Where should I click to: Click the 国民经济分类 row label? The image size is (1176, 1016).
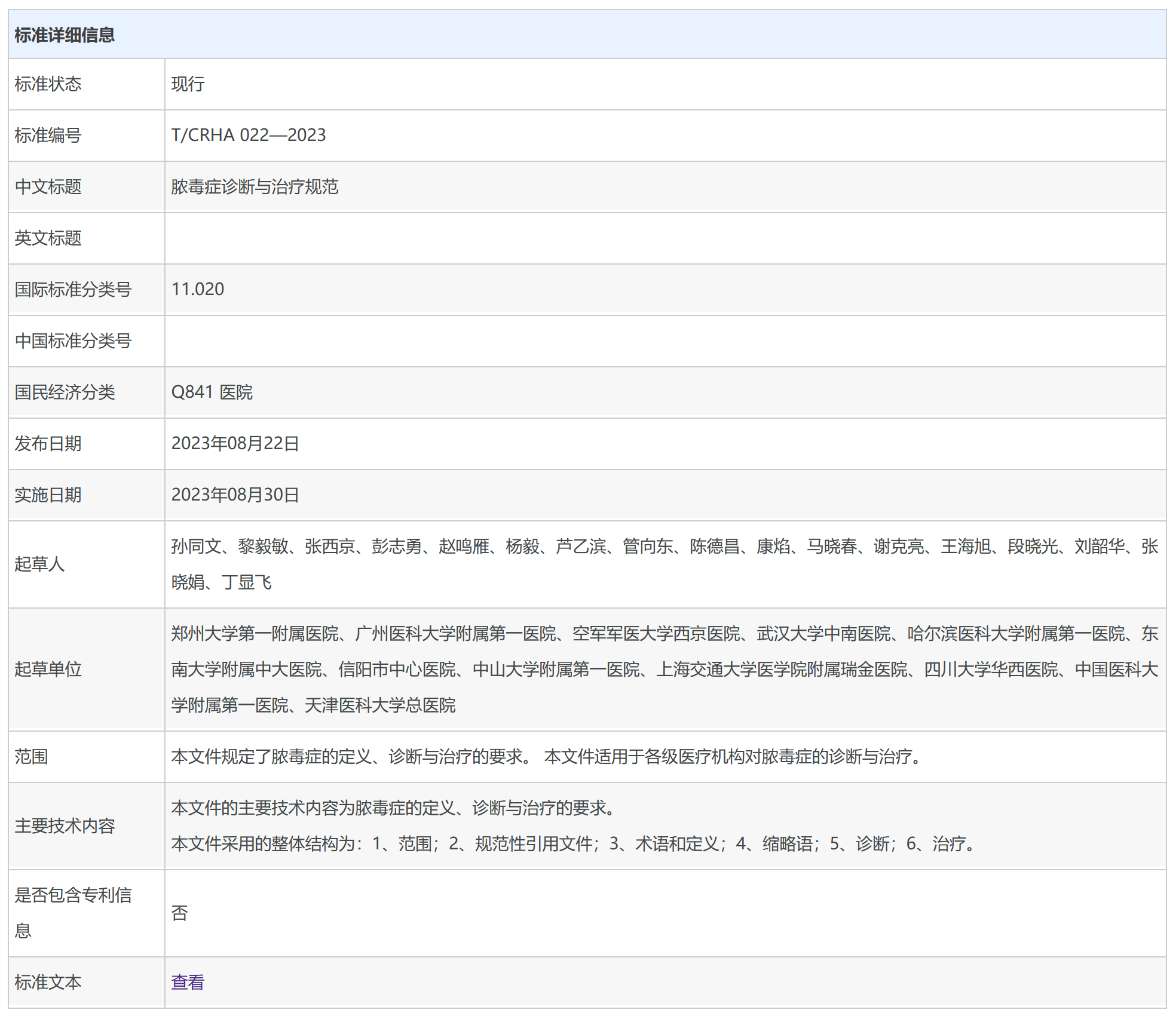coord(65,392)
